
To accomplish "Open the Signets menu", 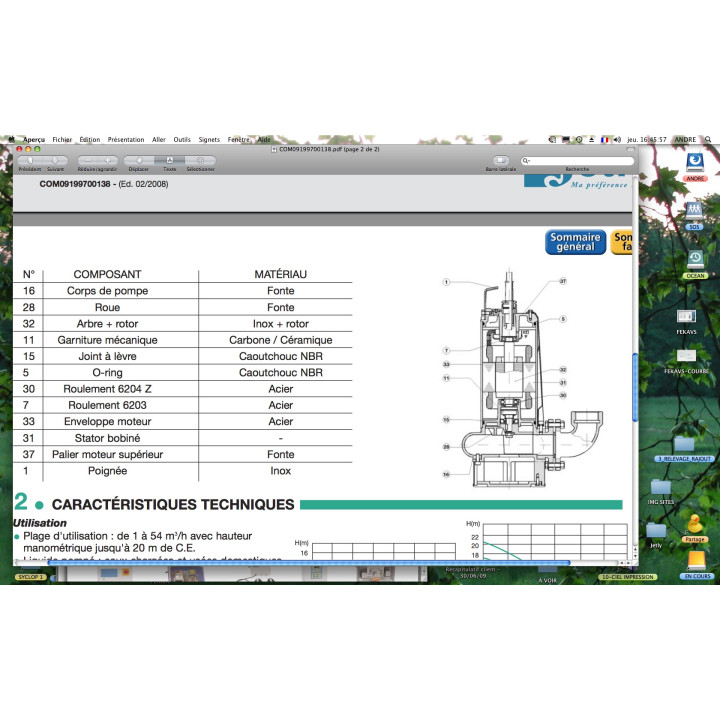I will (209, 140).
